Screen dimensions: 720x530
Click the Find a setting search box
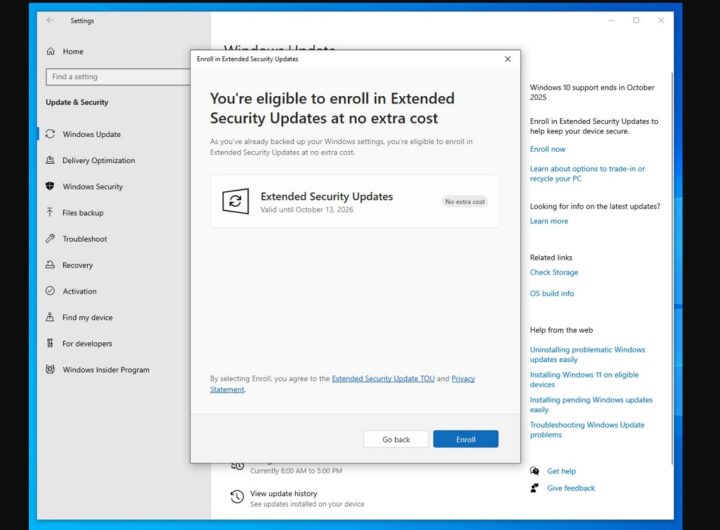pyautogui.click(x=119, y=76)
